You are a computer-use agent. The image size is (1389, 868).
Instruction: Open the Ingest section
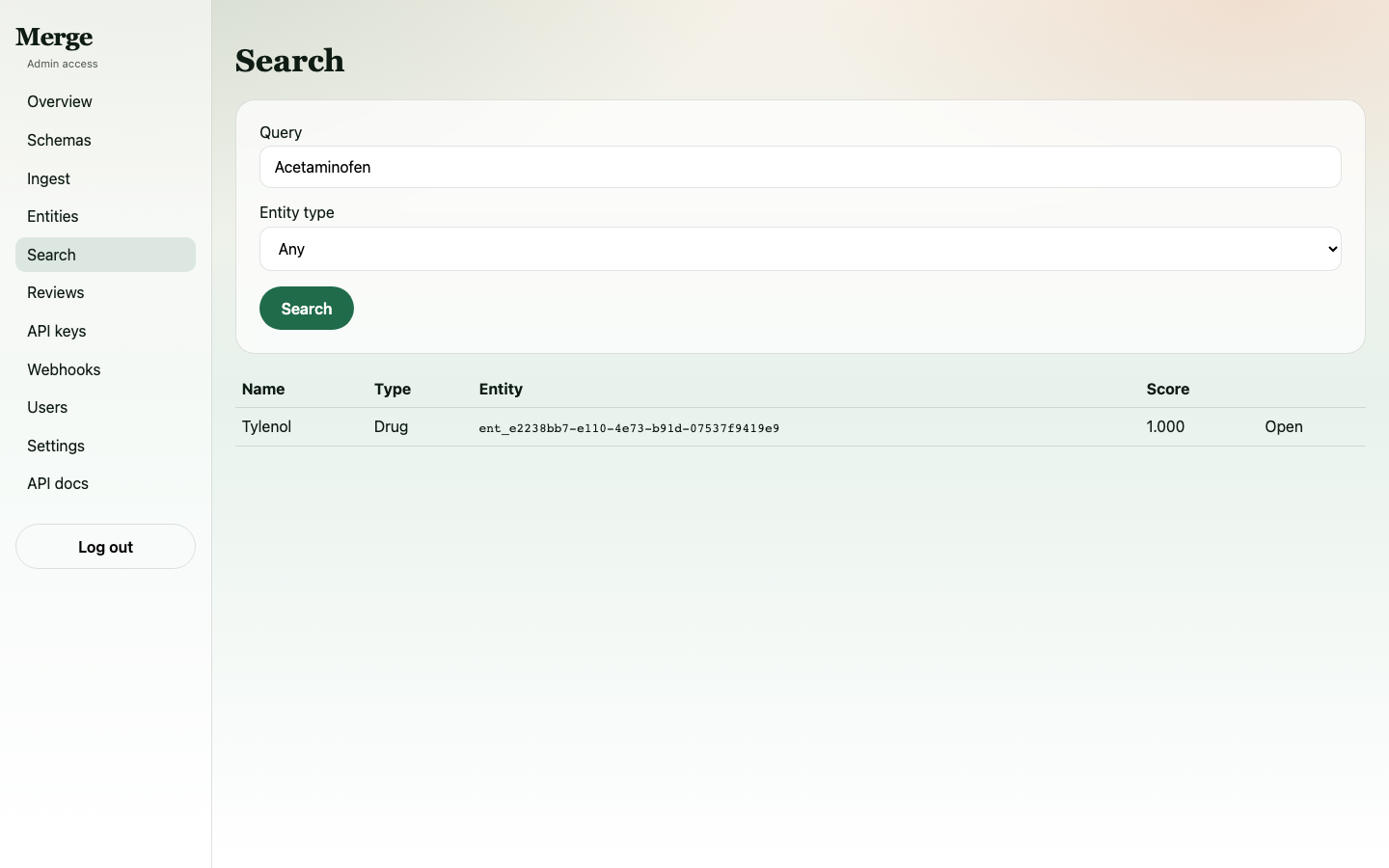(105, 178)
